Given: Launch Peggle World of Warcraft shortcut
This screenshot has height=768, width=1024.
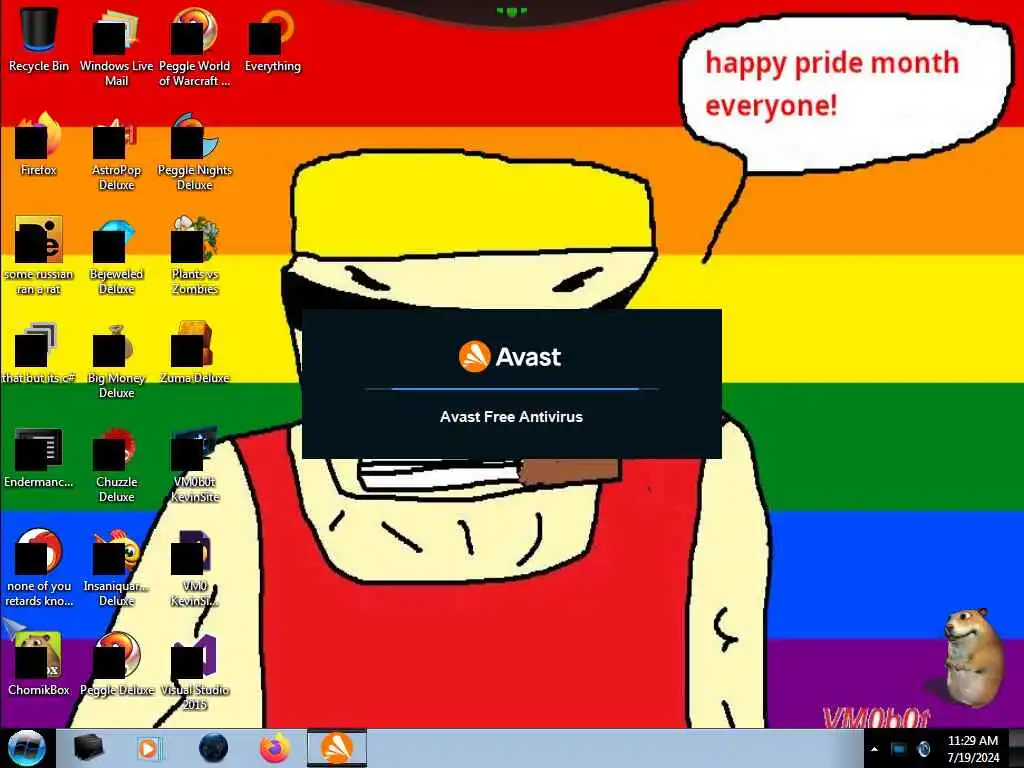Looking at the screenshot, I should 195,46.
